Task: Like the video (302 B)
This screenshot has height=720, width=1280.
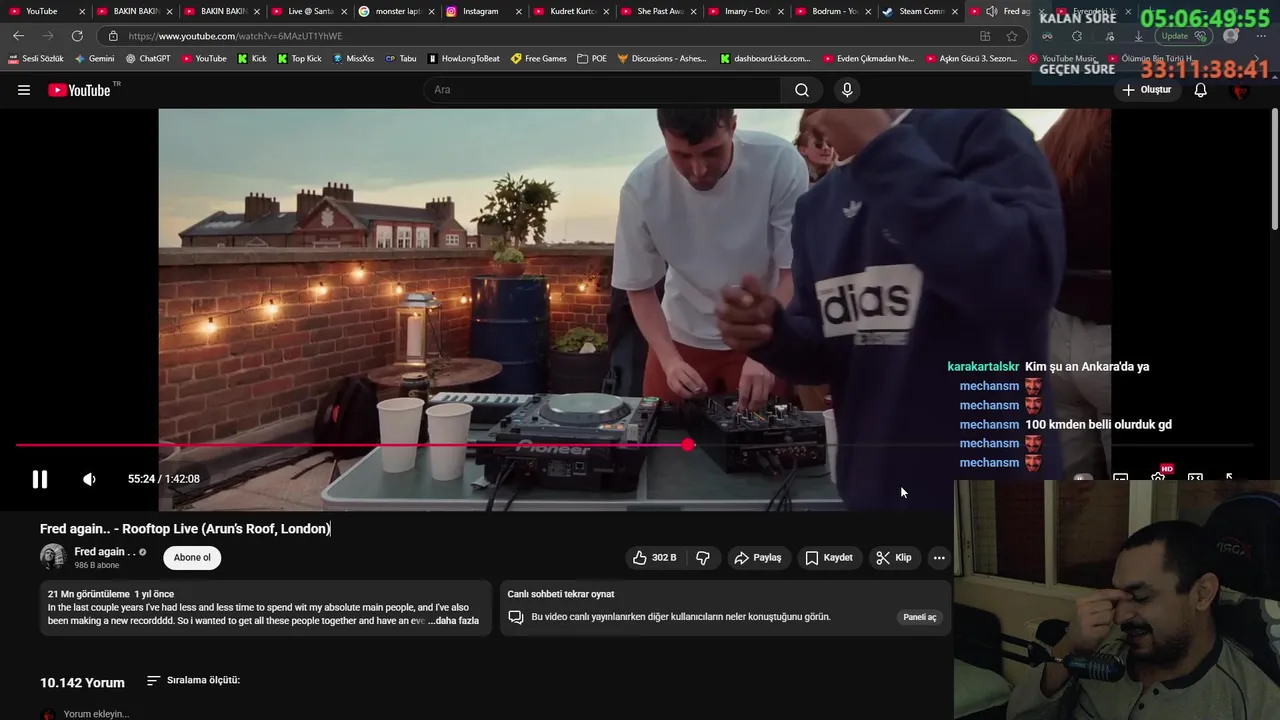Action: 654,558
